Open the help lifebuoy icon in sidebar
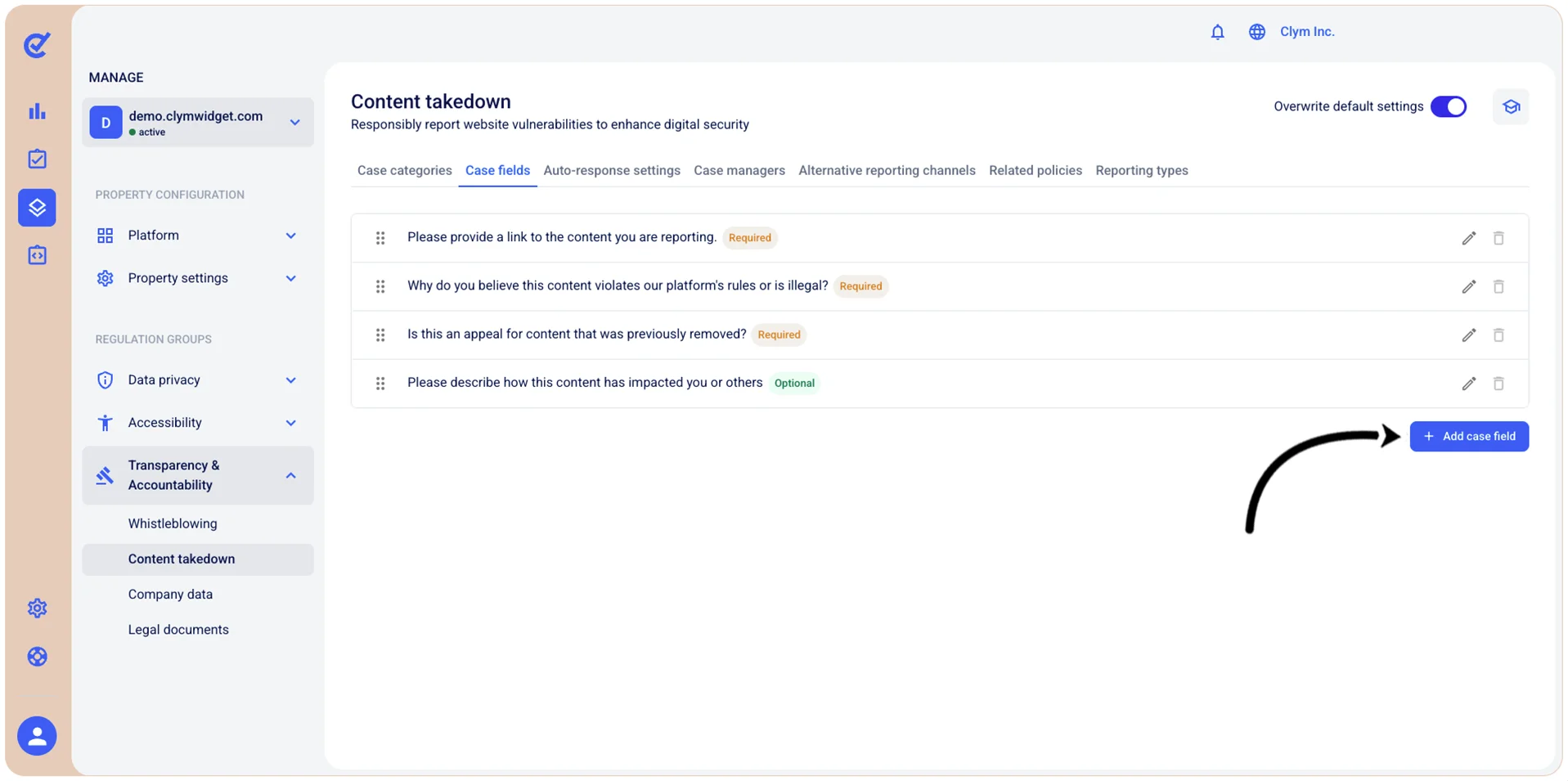This screenshot has height=781, width=1568. click(x=37, y=657)
